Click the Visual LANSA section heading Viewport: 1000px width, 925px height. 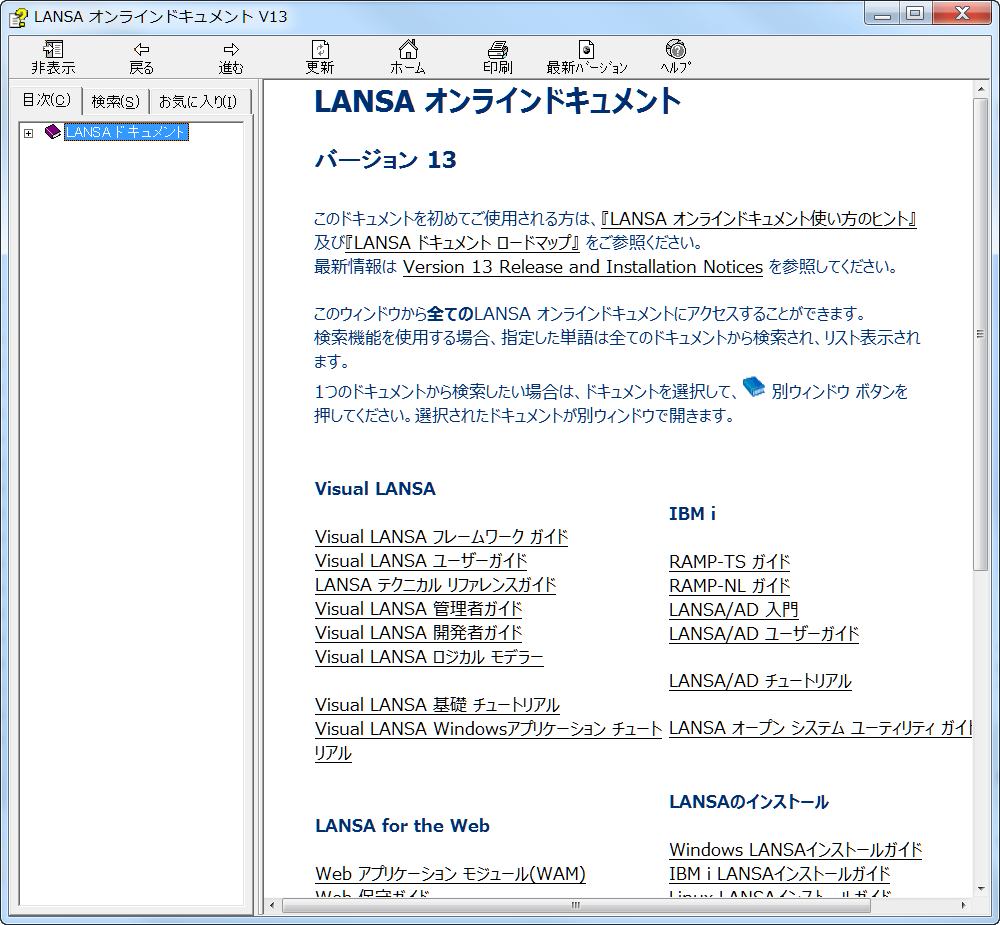tap(375, 489)
